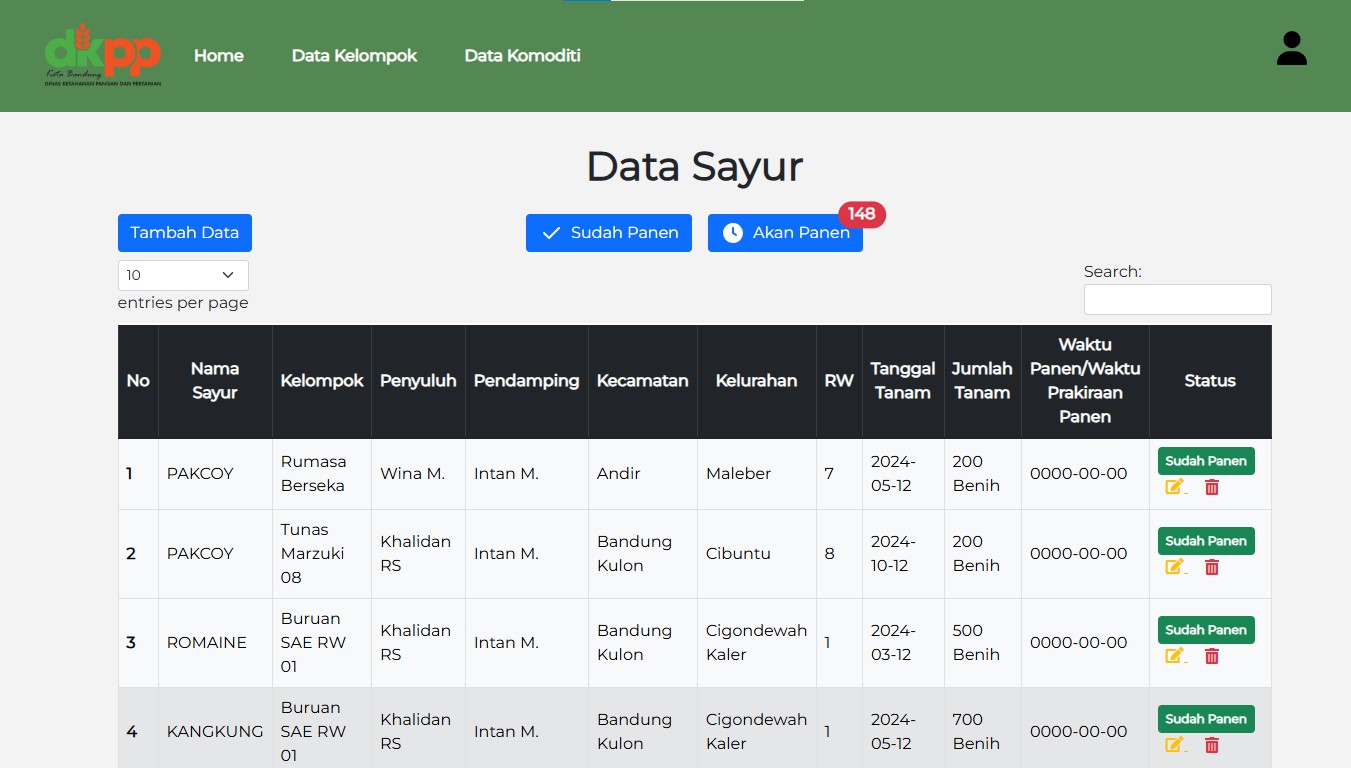Open the Data Kelompok menu

(x=354, y=56)
